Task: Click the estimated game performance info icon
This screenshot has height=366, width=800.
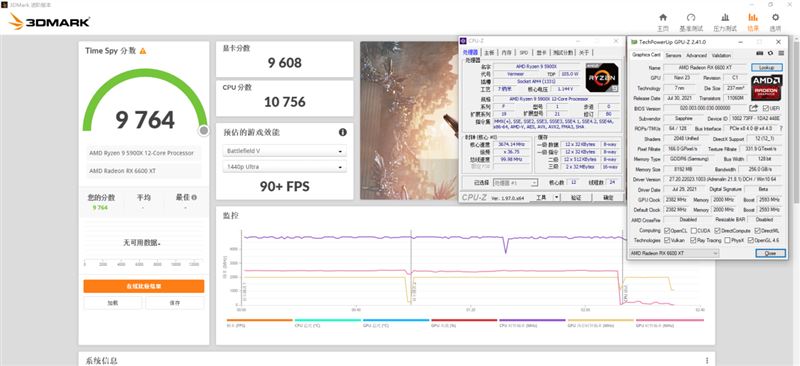Action: [x=343, y=132]
